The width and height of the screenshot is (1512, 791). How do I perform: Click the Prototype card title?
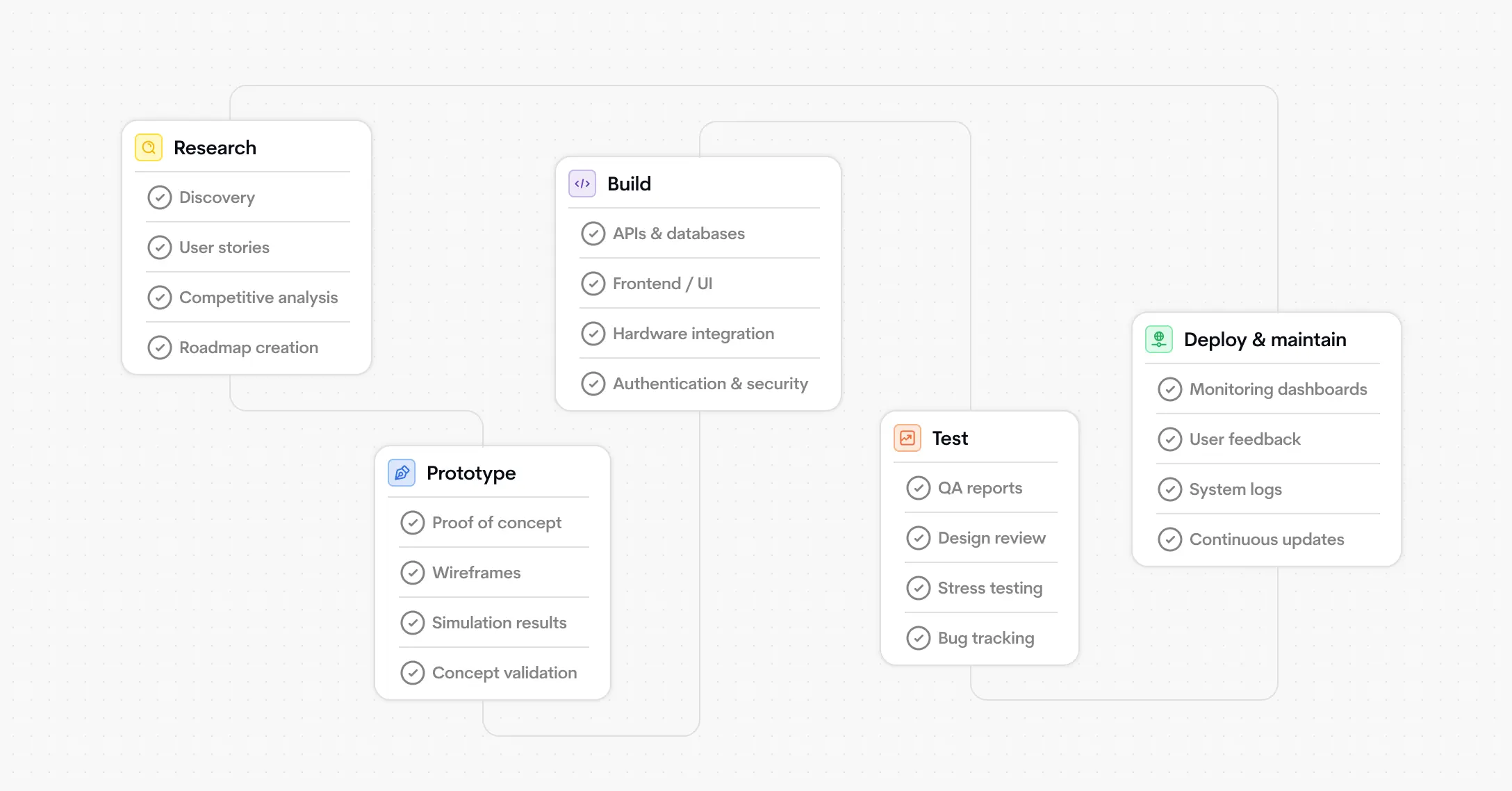tap(471, 473)
